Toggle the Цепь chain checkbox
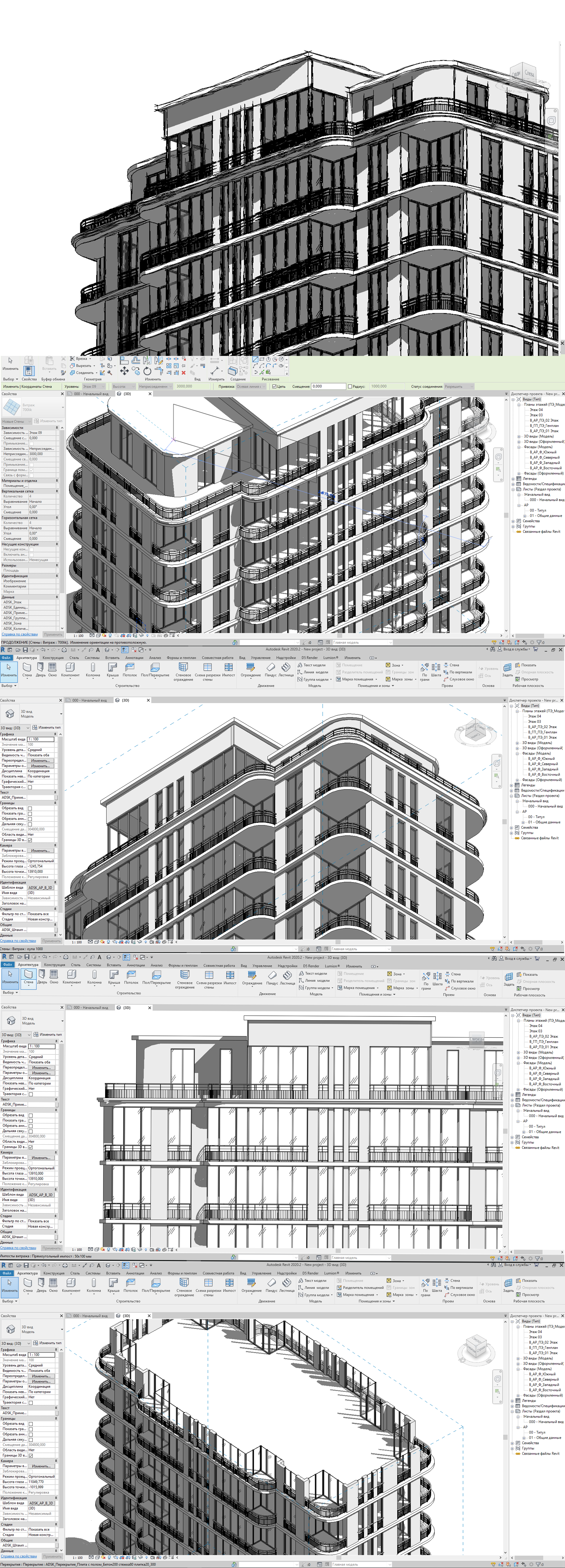The width and height of the screenshot is (565, 1568). (275, 386)
